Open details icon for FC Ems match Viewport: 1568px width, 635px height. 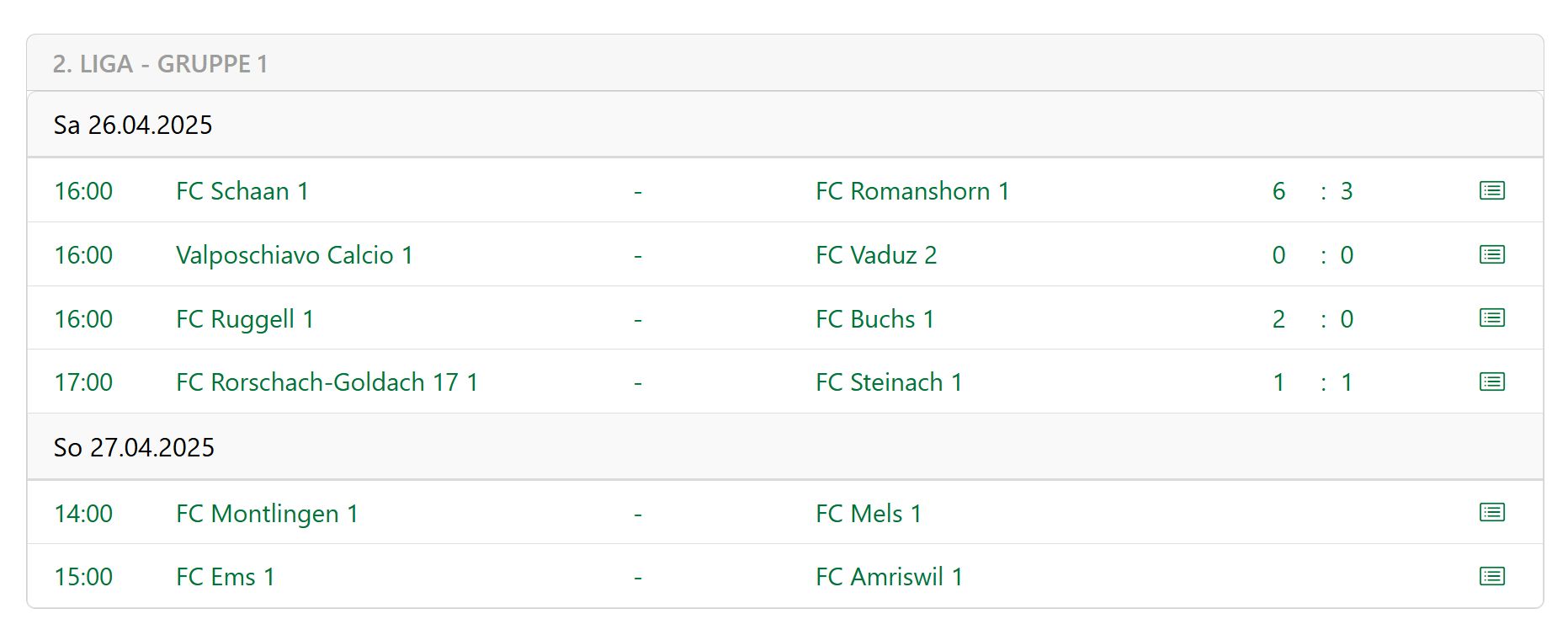coord(1491,577)
